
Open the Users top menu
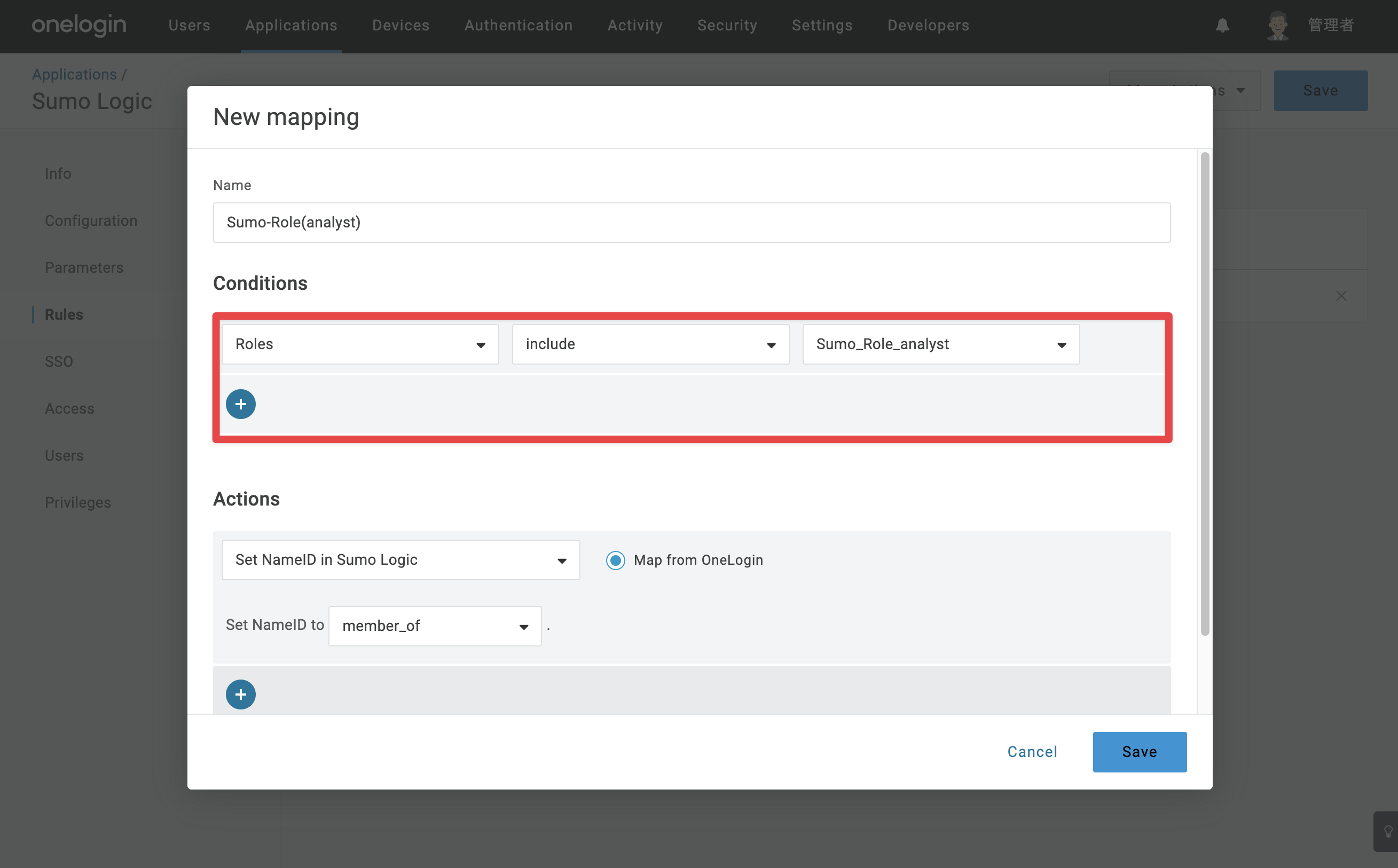coord(190,25)
